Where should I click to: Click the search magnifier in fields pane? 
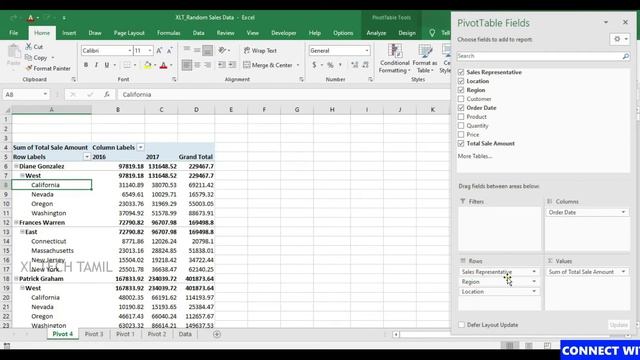[625, 56]
